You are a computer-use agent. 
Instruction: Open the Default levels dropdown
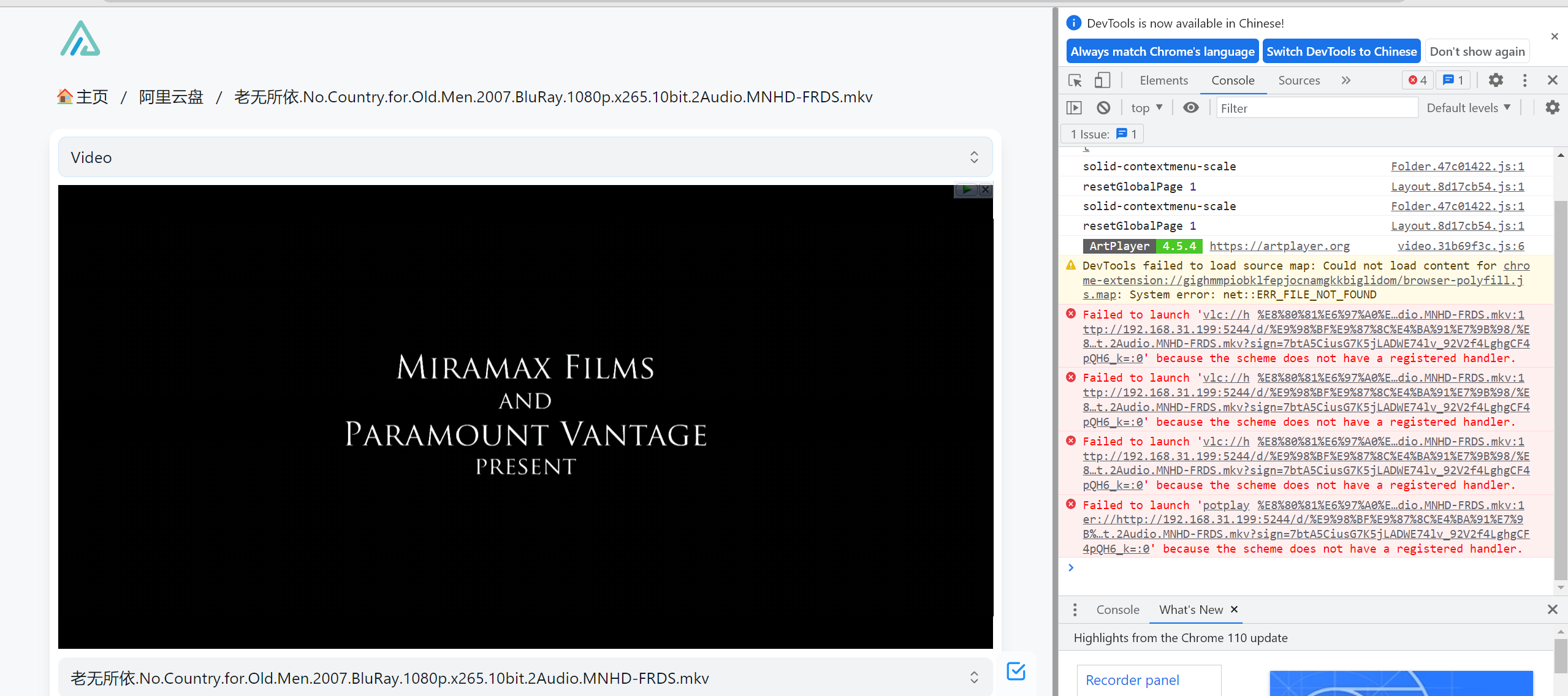1469,108
